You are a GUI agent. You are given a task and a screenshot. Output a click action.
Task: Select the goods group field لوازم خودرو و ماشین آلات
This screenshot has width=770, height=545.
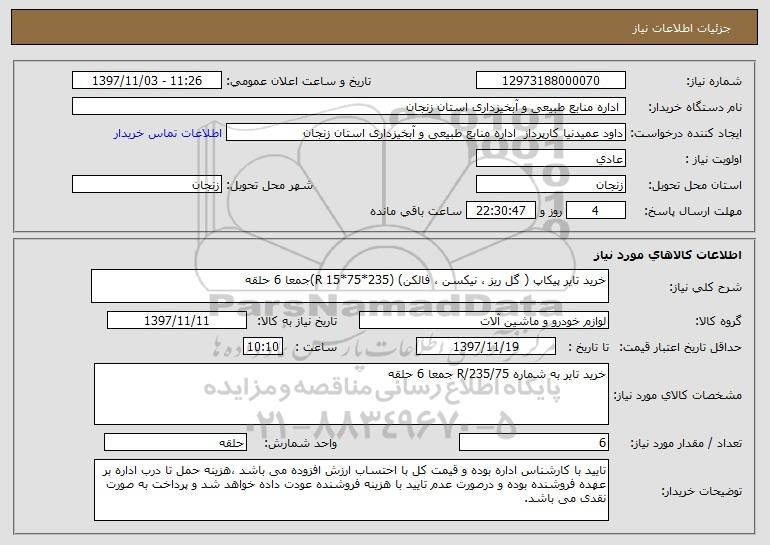point(484,320)
